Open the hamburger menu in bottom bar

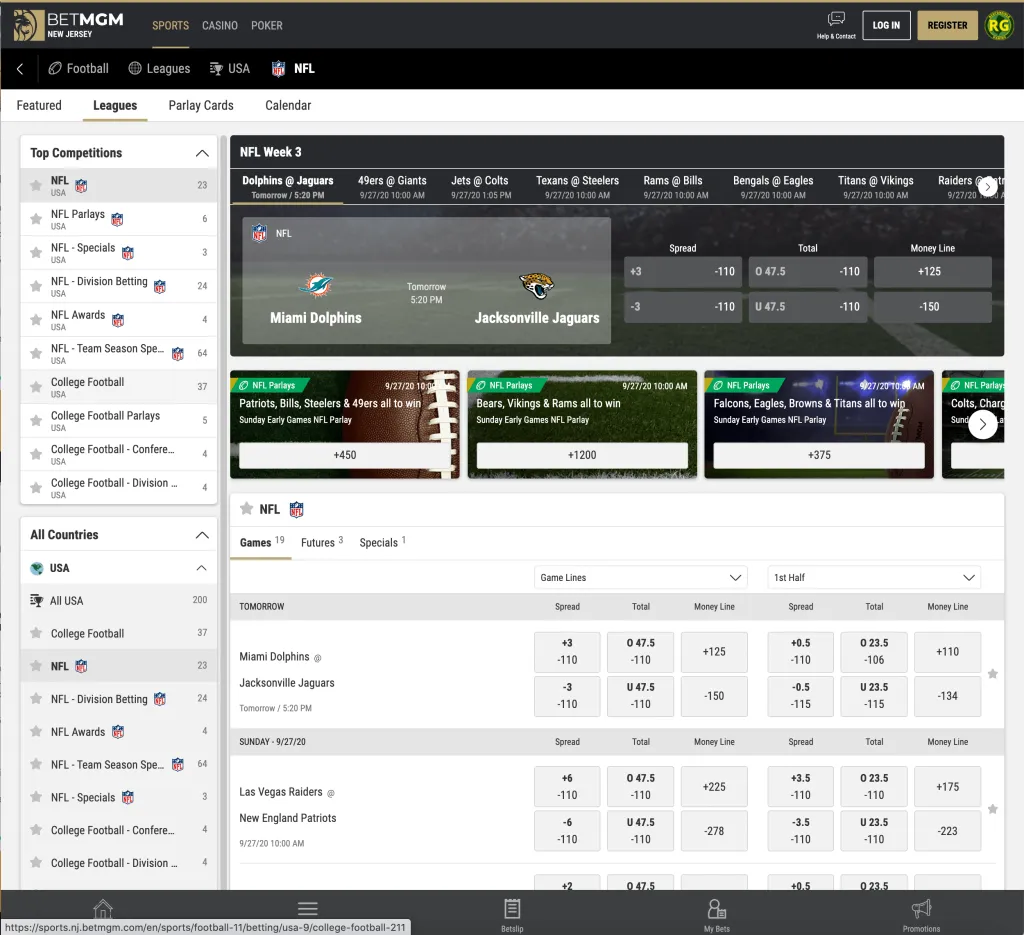[308, 909]
